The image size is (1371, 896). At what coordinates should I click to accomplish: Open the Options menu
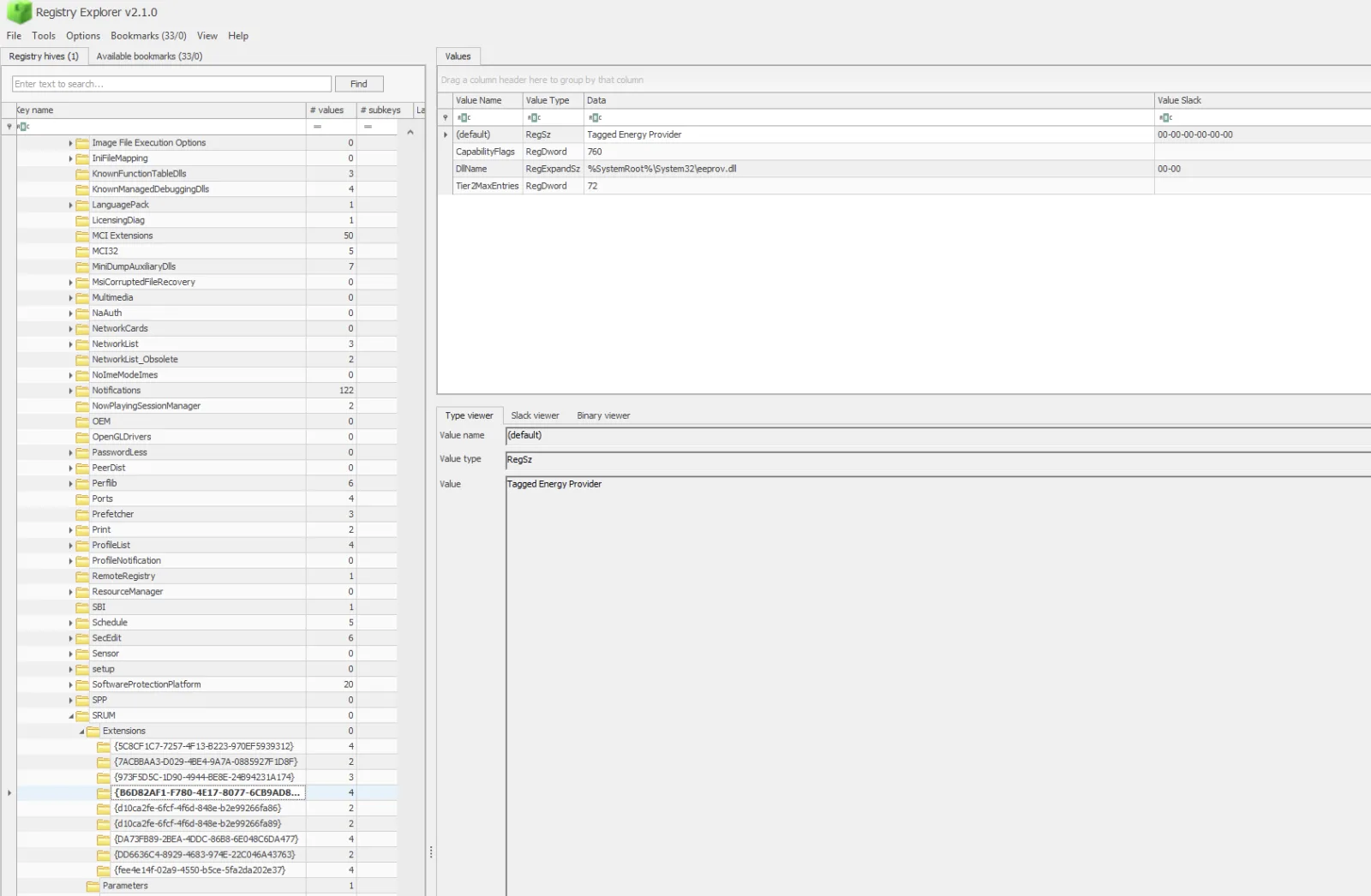(x=83, y=36)
